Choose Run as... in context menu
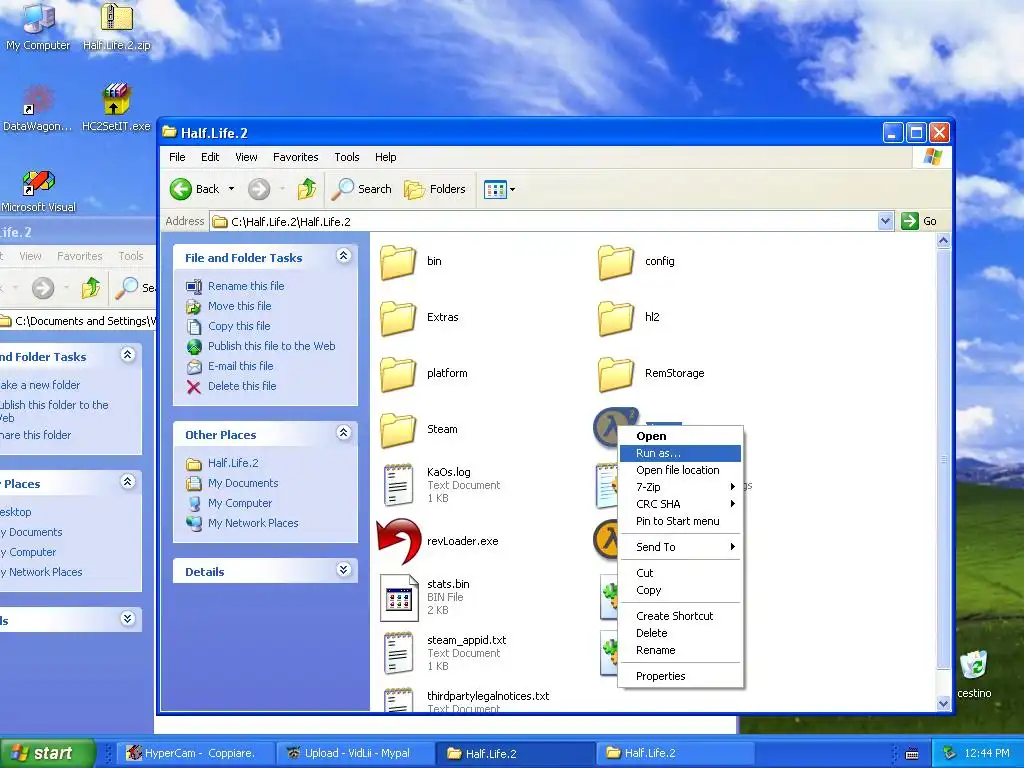The image size is (1024, 768). pos(679,453)
